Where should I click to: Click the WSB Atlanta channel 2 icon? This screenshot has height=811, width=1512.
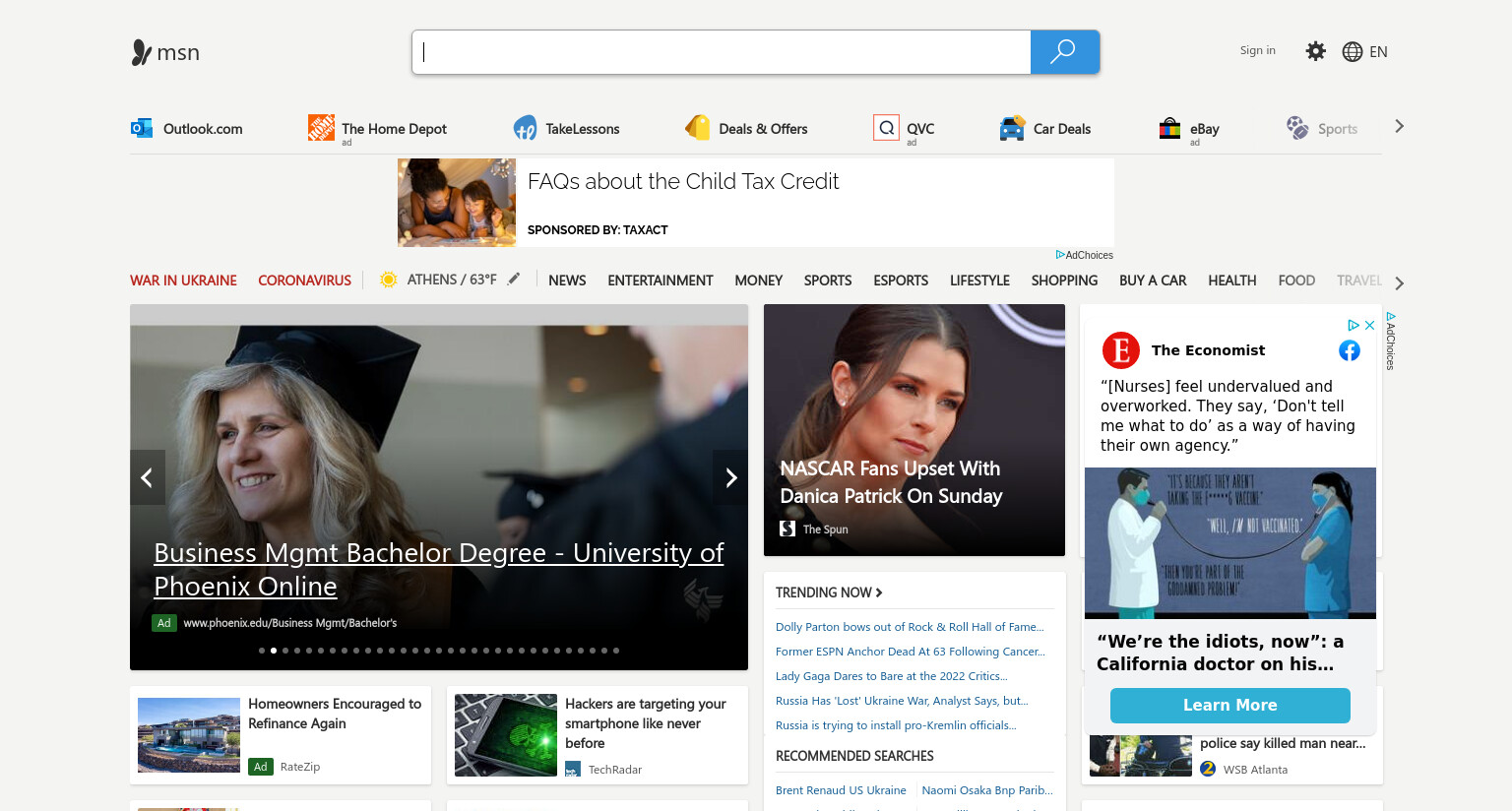[1208, 770]
